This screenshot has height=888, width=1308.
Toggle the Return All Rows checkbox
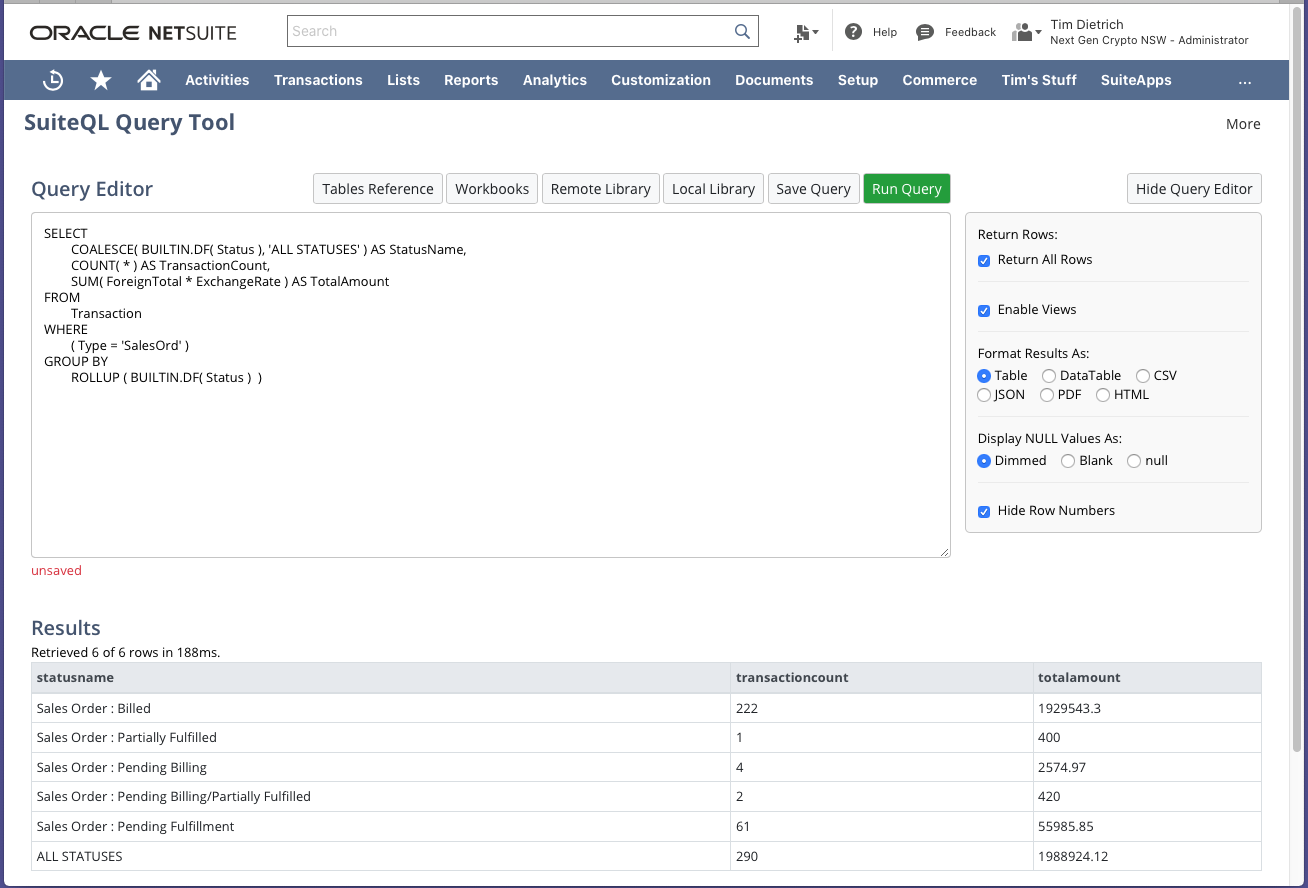(x=984, y=260)
